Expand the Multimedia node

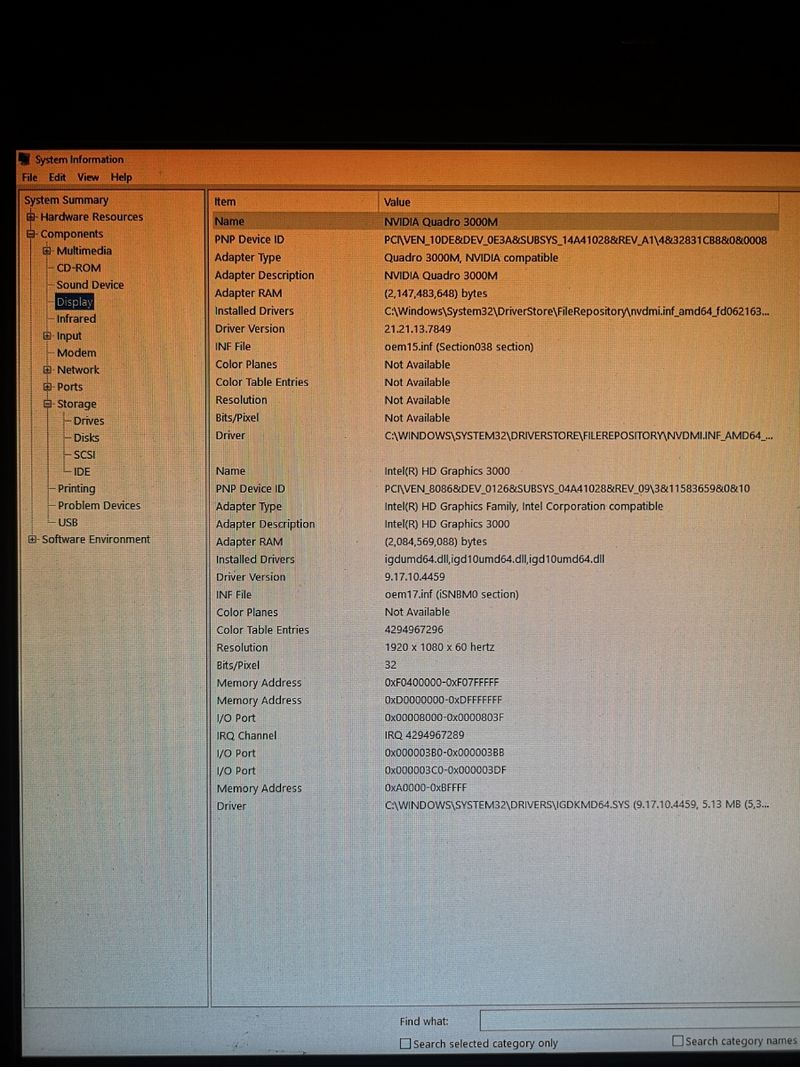tap(47, 251)
